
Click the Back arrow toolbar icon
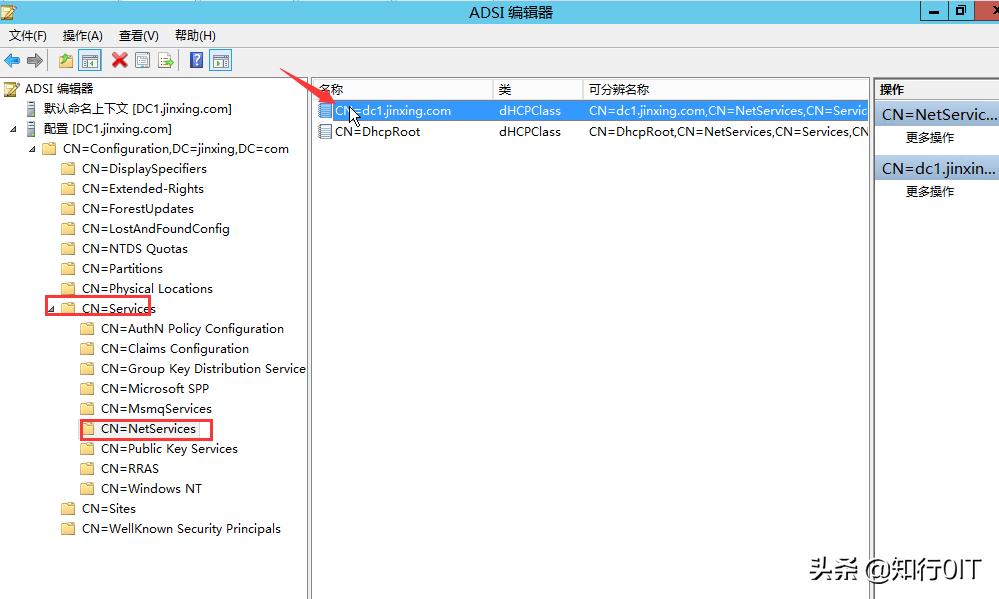(x=12, y=61)
